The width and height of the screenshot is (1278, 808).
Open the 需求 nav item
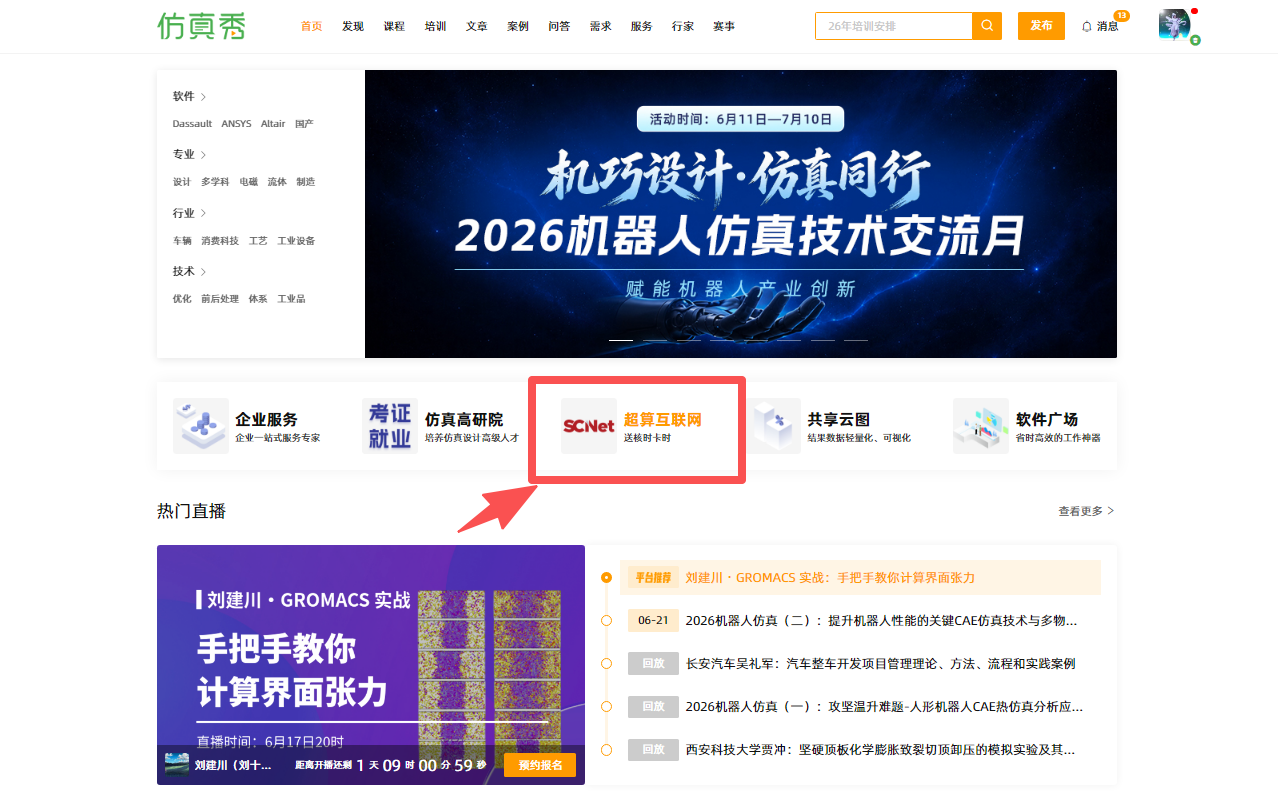pos(601,26)
